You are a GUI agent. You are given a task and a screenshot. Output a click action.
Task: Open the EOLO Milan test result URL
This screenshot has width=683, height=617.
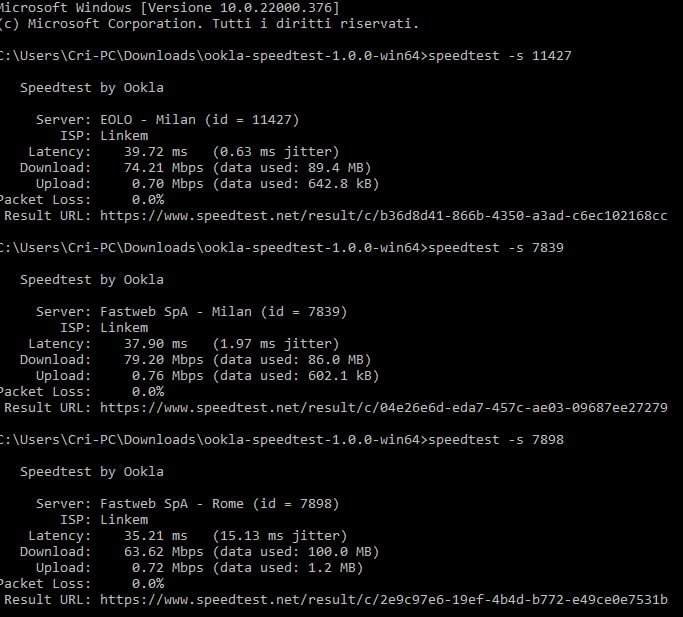384,215
